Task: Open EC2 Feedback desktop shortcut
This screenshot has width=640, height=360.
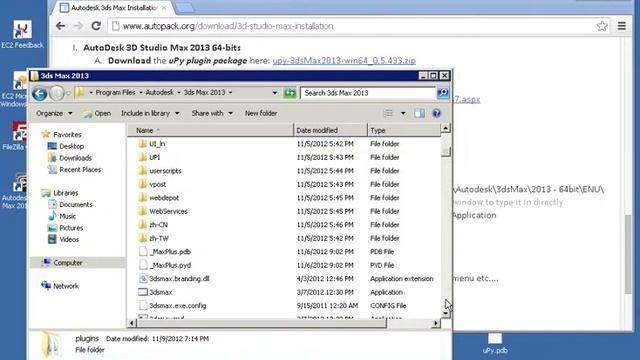Action: click(x=22, y=35)
